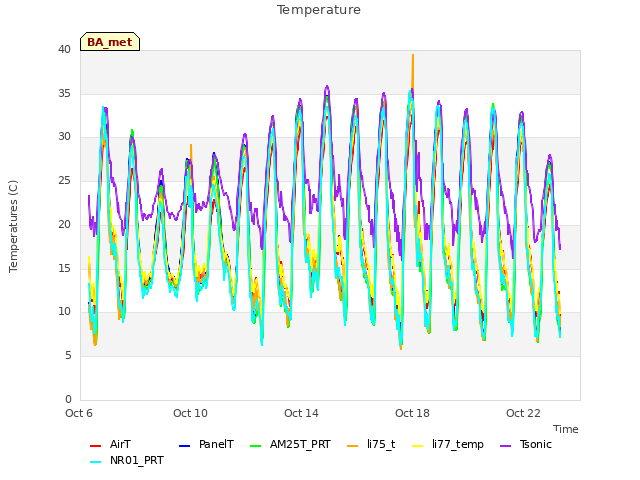Click the 25 y-axis tick label
The image size is (640, 480).
pyautogui.click(x=64, y=180)
